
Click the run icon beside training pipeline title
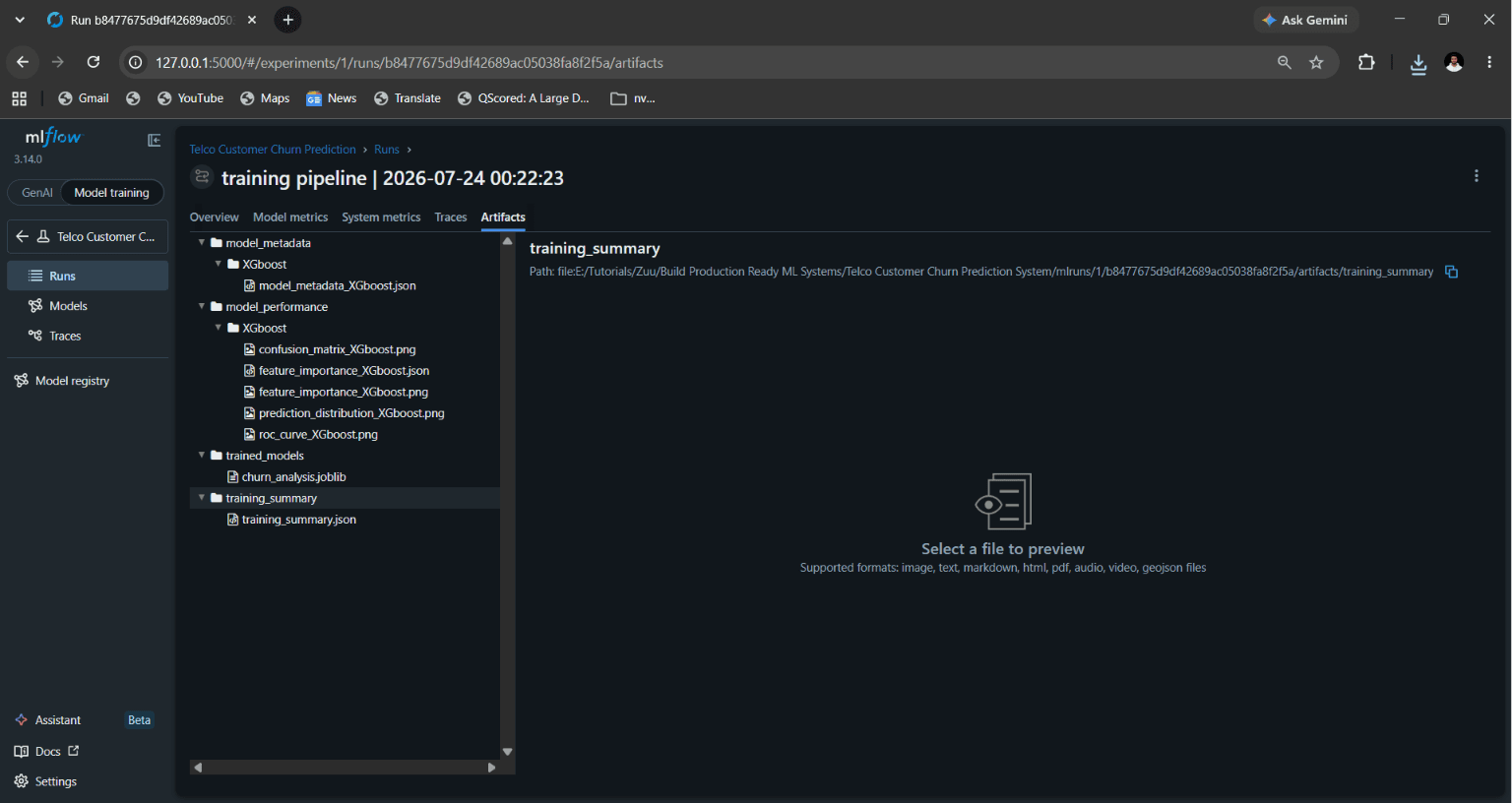202,177
